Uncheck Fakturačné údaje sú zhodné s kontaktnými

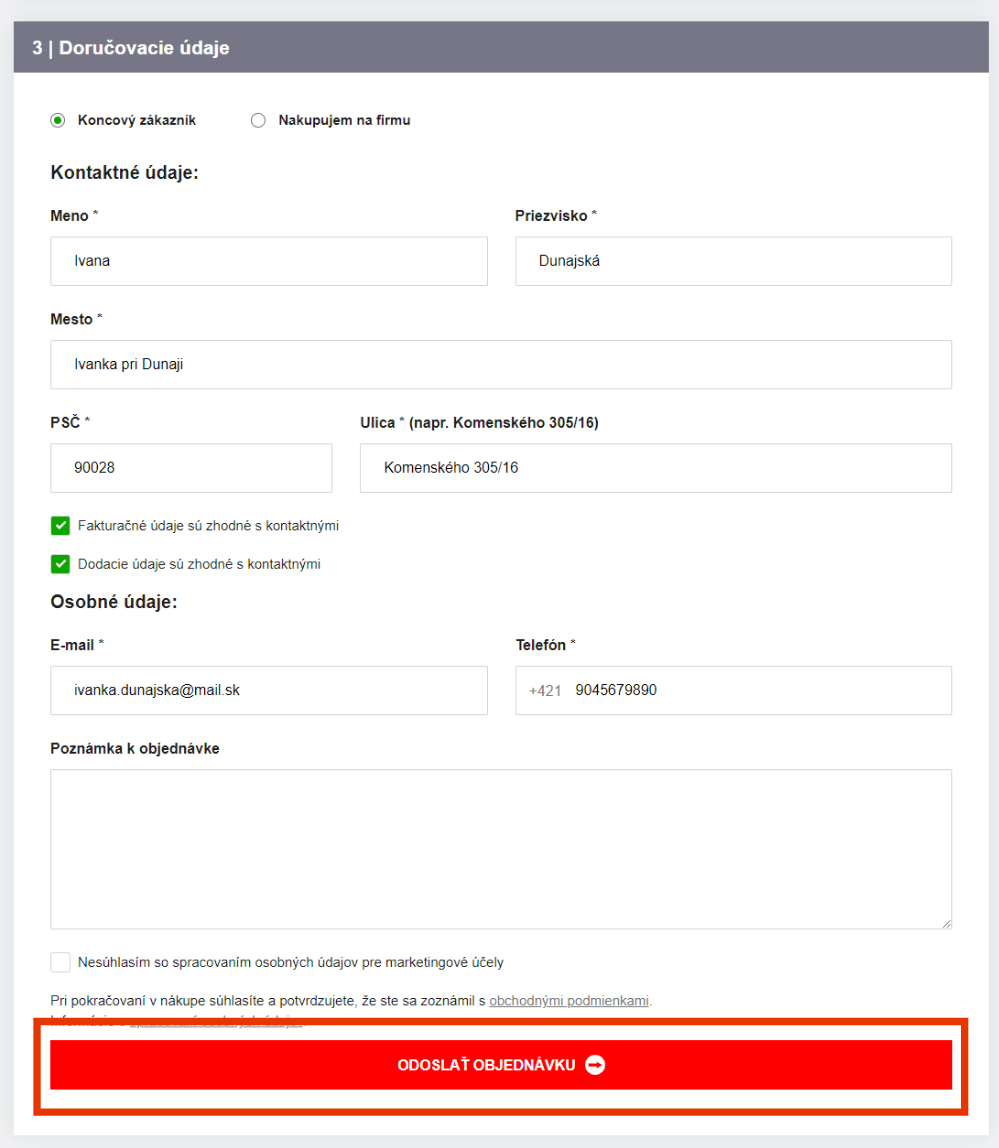(x=61, y=526)
